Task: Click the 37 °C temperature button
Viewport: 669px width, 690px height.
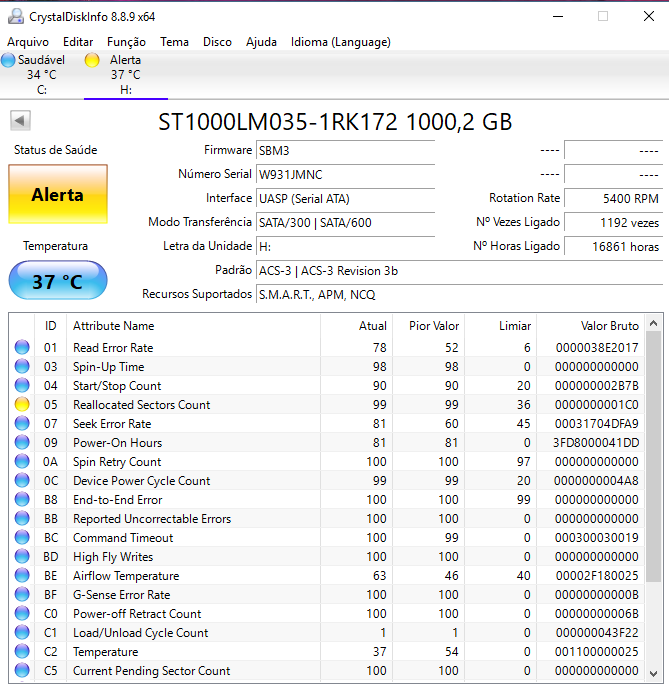Action: (58, 280)
